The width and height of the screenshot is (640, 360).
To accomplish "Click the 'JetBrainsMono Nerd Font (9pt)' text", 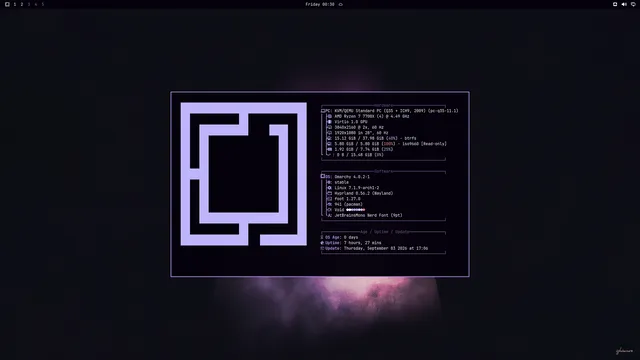I will [369, 216].
